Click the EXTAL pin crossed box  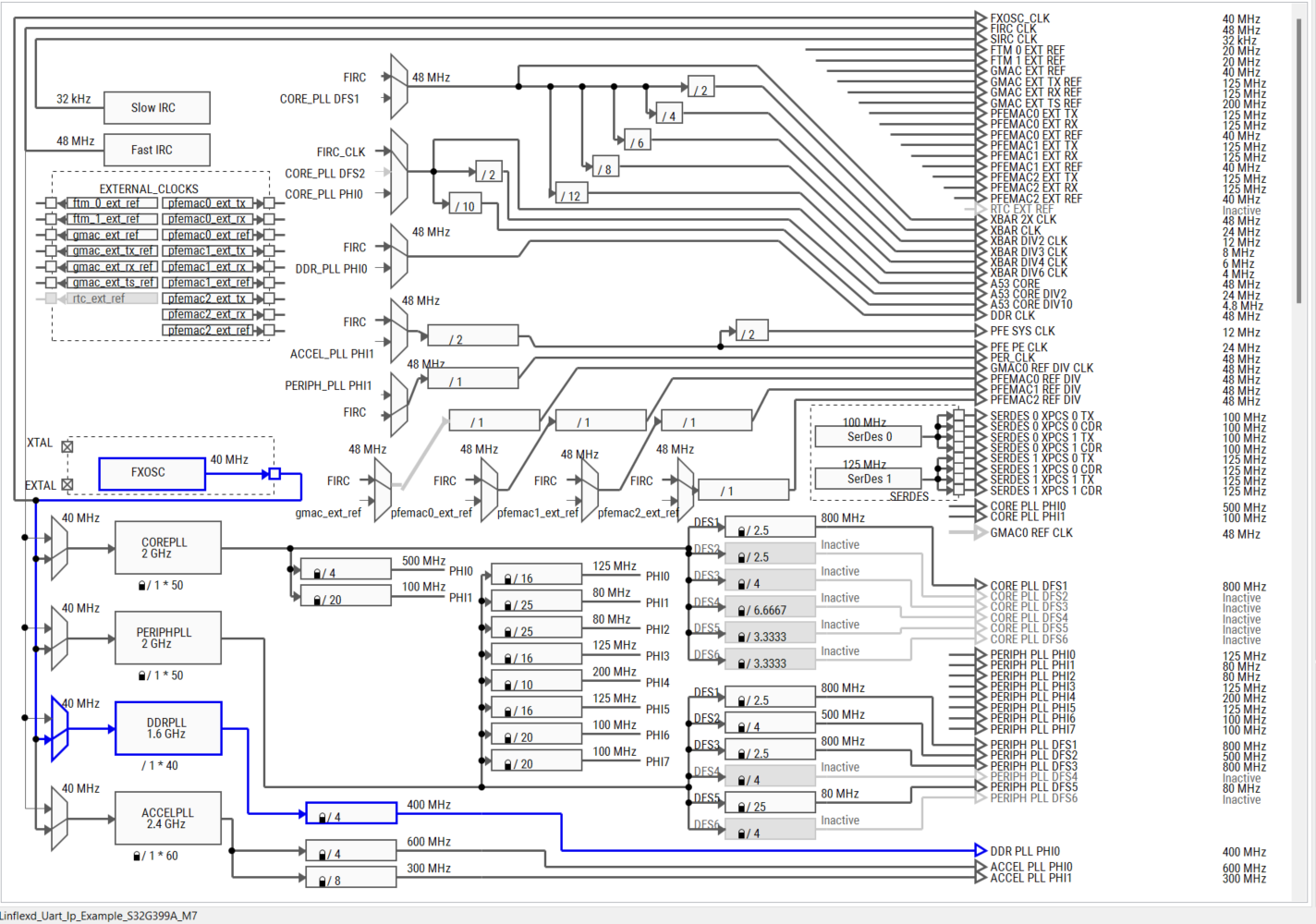tap(67, 484)
